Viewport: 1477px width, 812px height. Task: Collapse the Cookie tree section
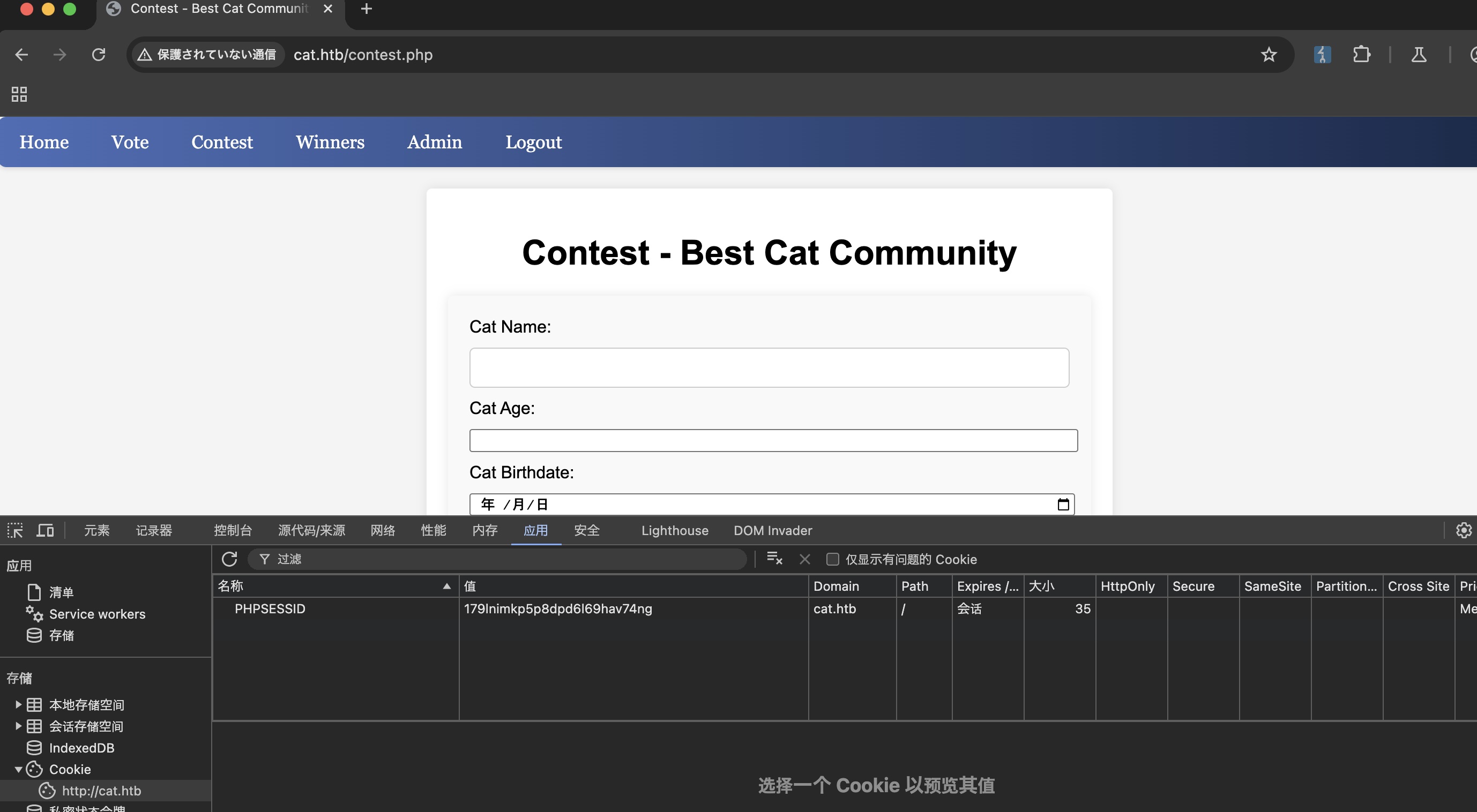(18, 769)
